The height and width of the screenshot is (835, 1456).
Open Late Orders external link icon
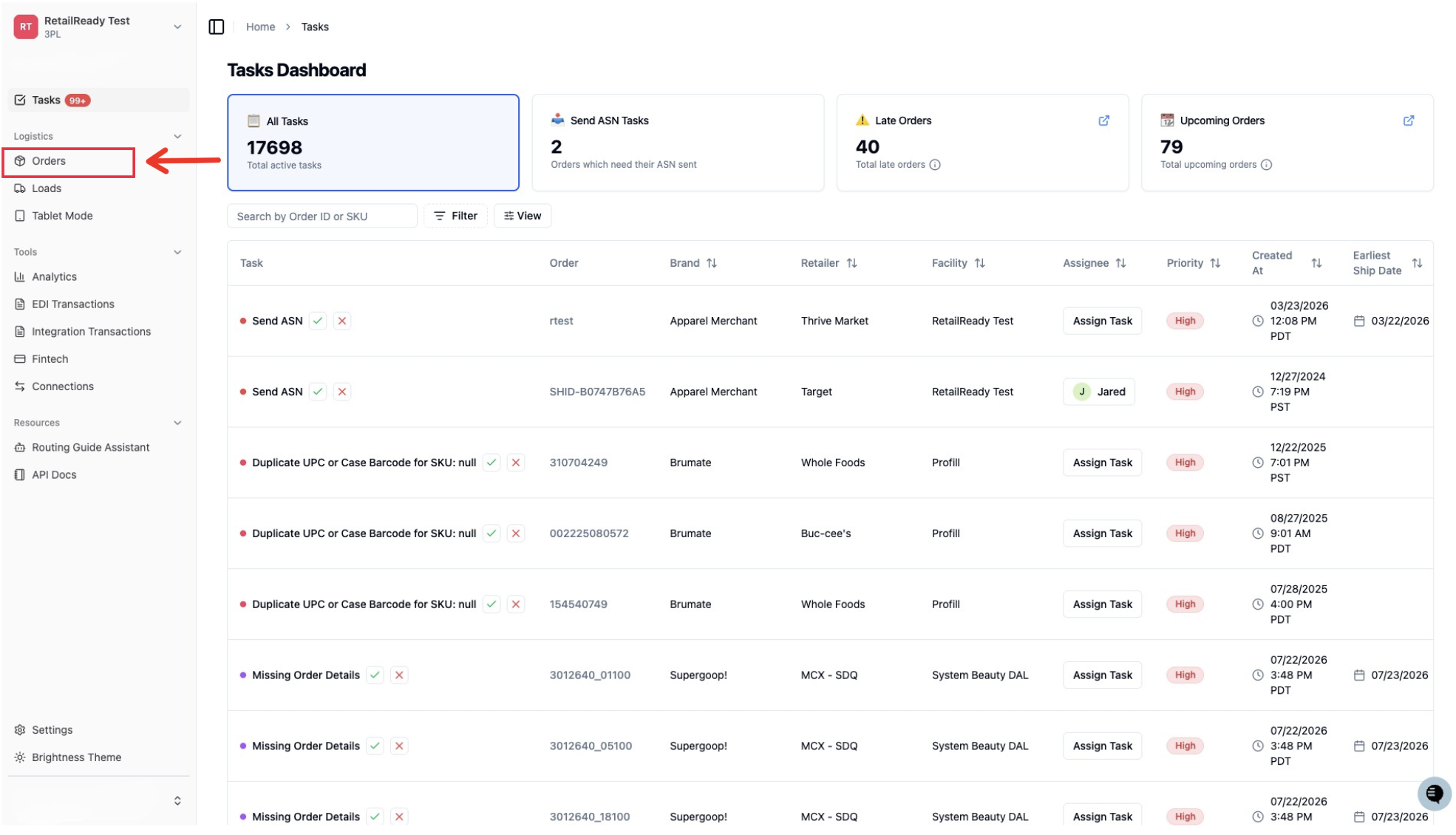pos(1103,120)
